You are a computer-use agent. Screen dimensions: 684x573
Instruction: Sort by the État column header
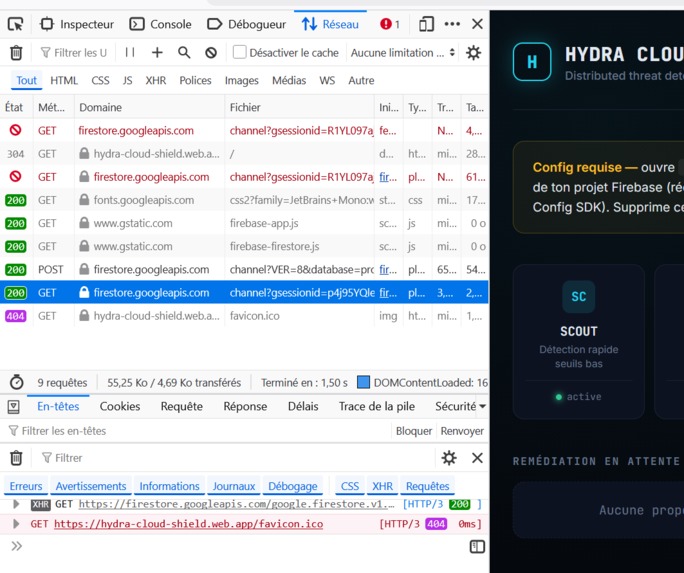coord(17,107)
